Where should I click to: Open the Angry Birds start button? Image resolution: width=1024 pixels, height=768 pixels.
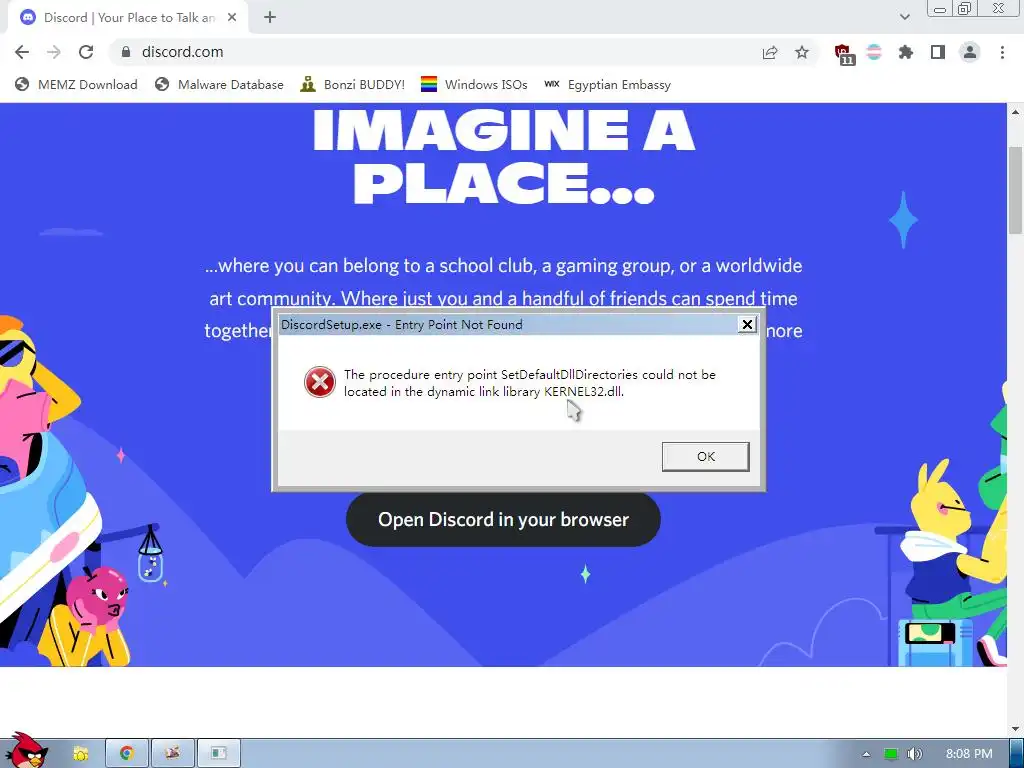tap(26, 751)
